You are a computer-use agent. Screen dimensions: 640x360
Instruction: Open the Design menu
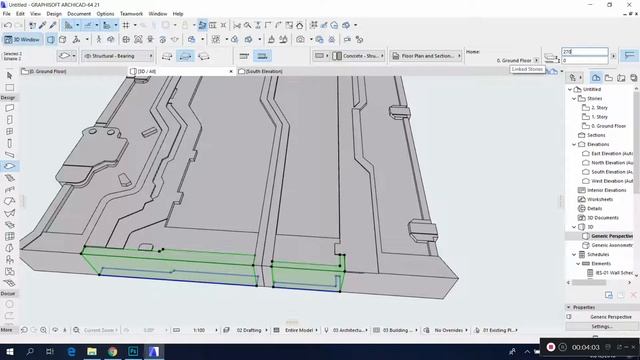[x=54, y=14]
